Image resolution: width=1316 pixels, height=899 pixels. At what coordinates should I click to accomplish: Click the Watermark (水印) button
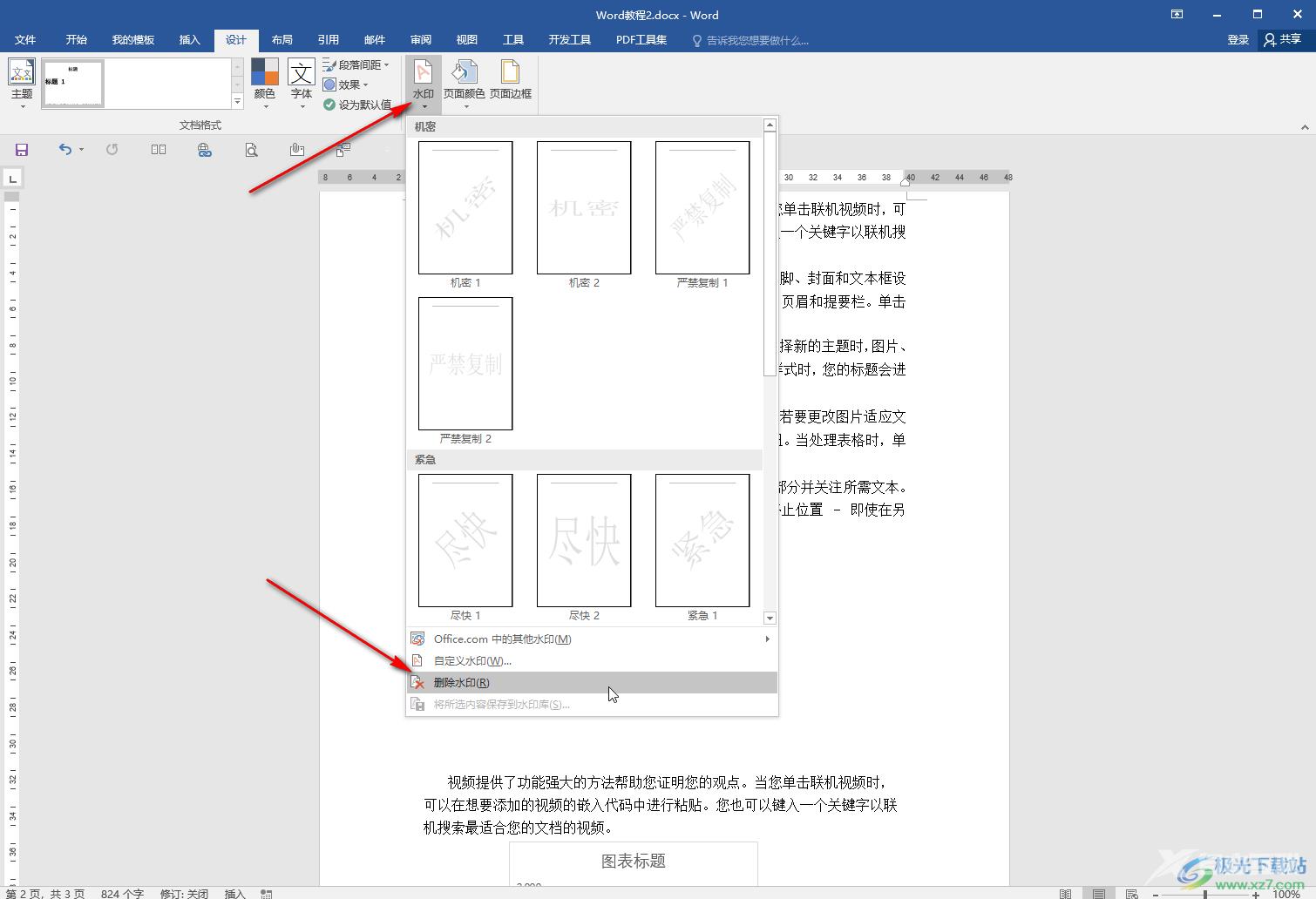[423, 84]
